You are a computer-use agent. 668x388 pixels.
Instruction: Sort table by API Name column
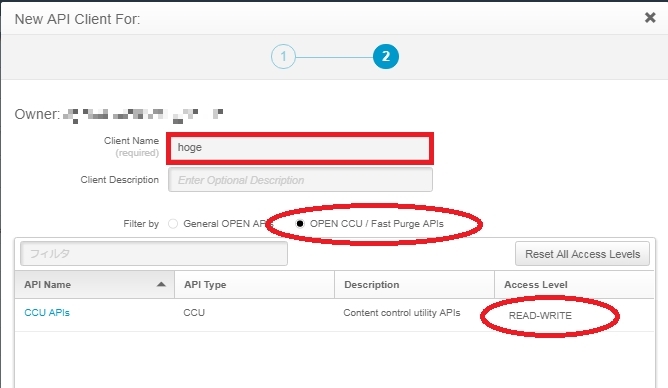point(95,285)
